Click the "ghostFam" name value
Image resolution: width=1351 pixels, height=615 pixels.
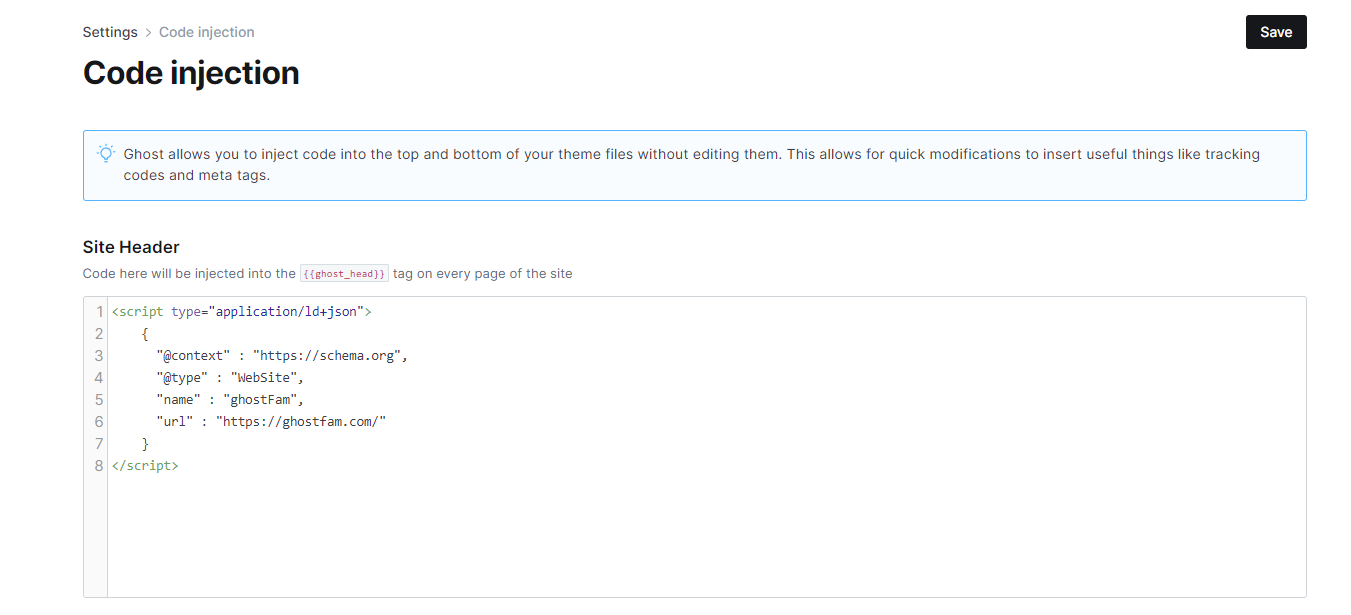tap(260, 400)
